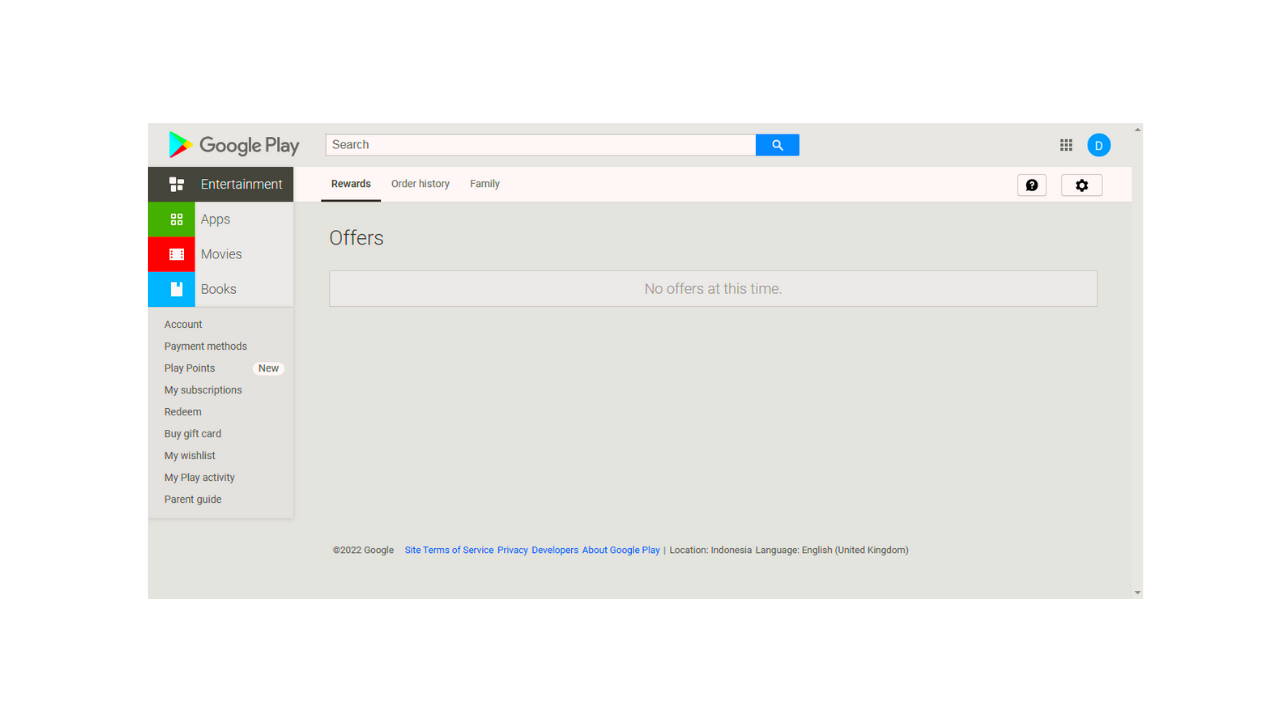Image resolution: width=1280 pixels, height=720 pixels.
Task: Open Payment methods
Action: (206, 346)
